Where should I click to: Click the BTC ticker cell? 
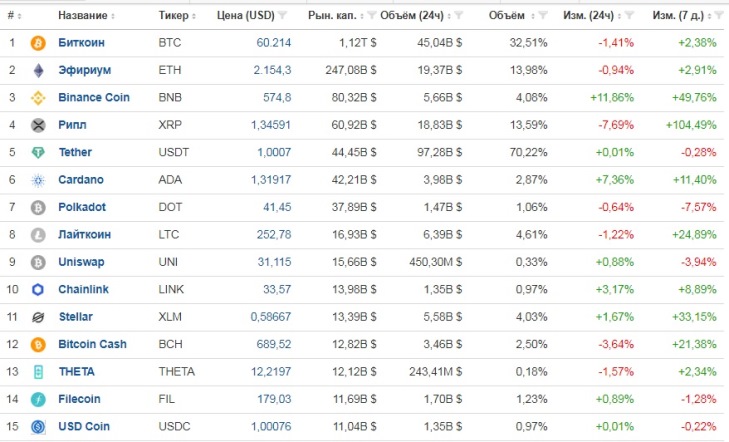pyautogui.click(x=170, y=43)
